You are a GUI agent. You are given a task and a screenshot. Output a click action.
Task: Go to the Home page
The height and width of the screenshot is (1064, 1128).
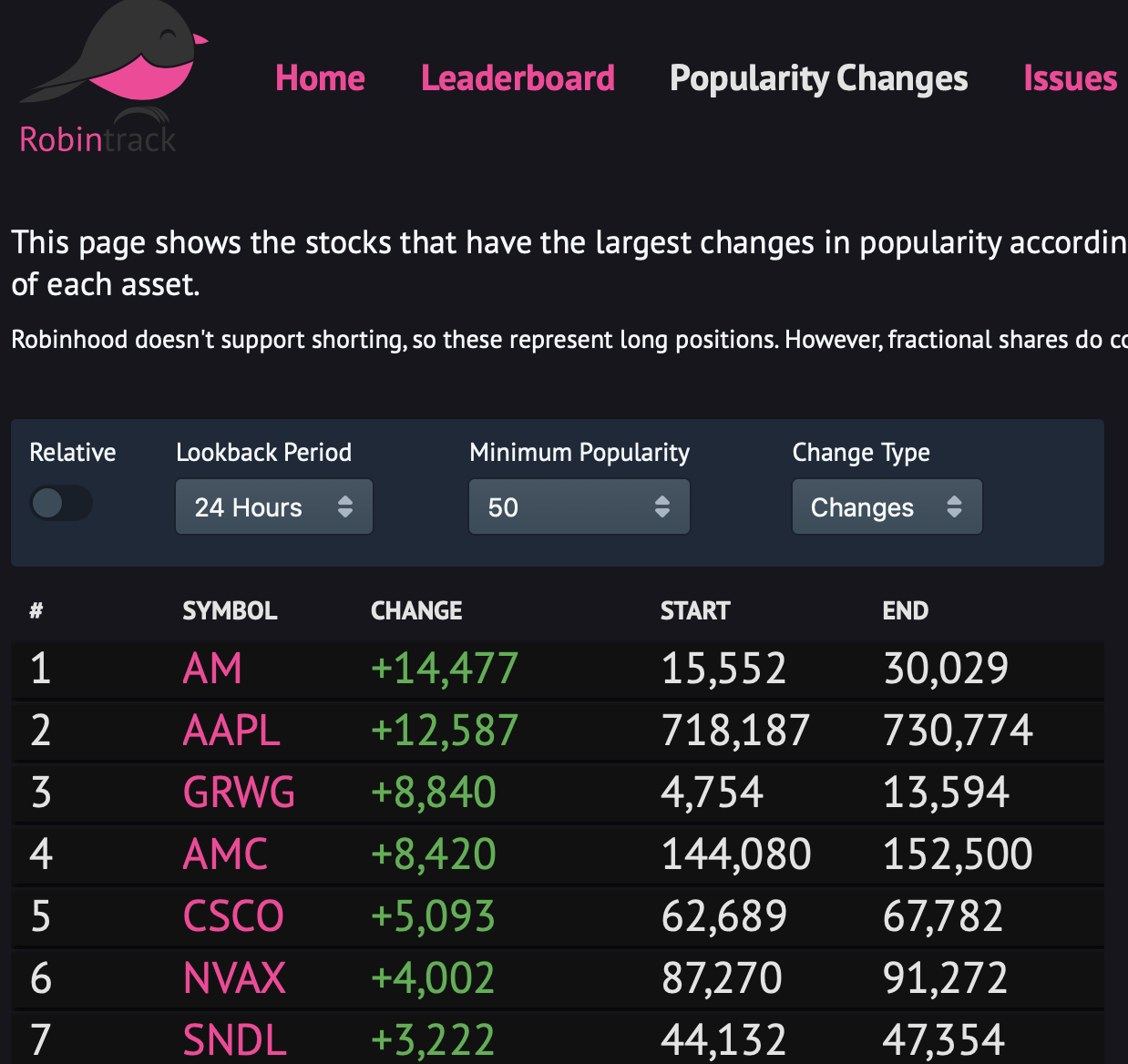320,78
